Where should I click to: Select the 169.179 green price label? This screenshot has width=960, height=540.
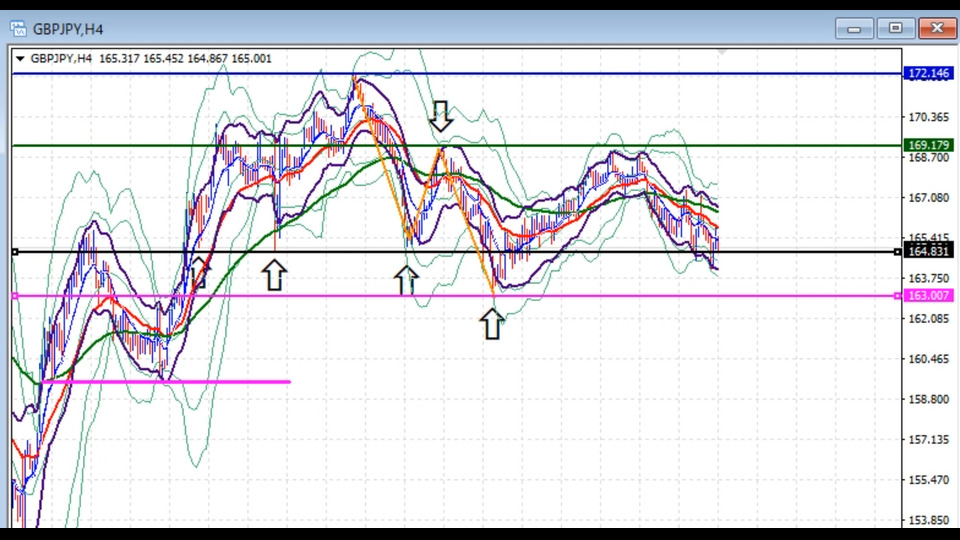(x=928, y=145)
